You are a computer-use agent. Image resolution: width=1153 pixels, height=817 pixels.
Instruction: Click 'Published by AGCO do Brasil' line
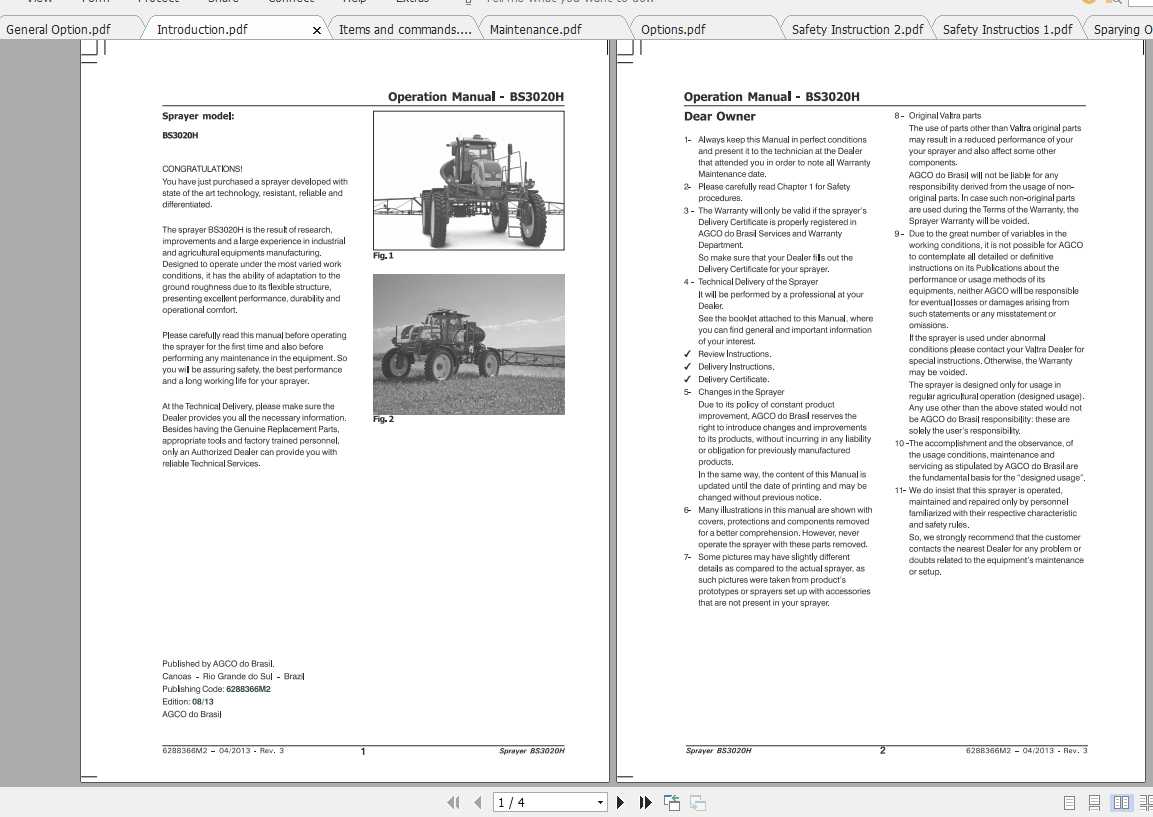coord(218,663)
